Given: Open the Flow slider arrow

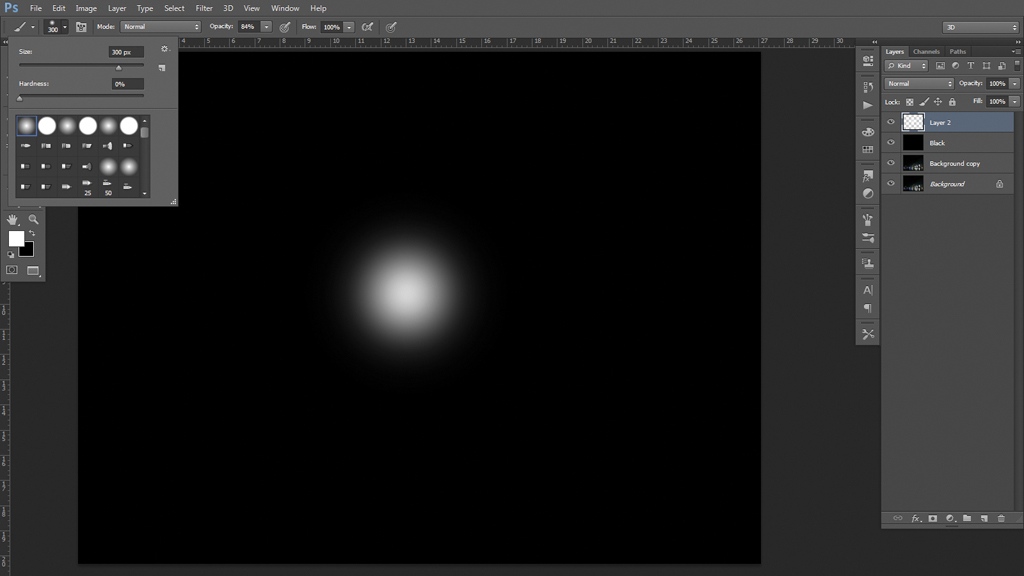Looking at the screenshot, I should point(349,27).
